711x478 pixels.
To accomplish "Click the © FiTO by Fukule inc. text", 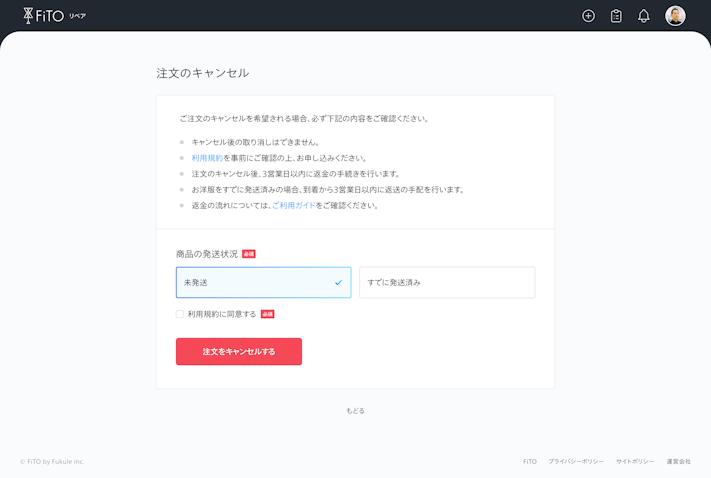I will pos(52,462).
